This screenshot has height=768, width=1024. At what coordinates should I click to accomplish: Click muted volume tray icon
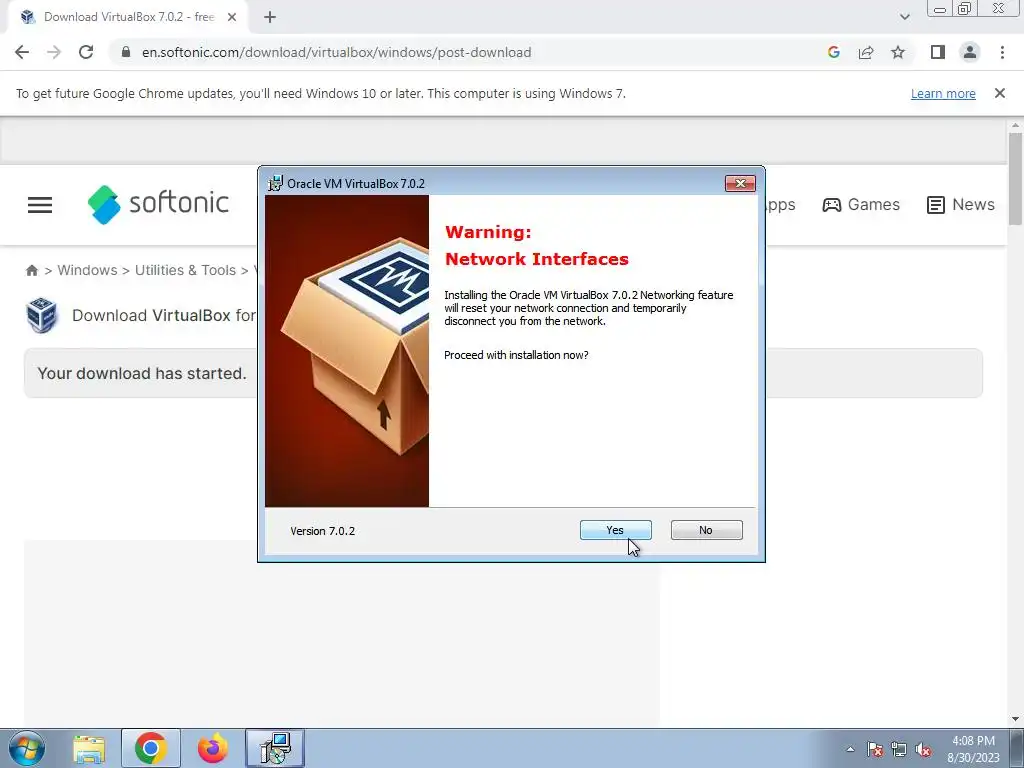point(923,749)
